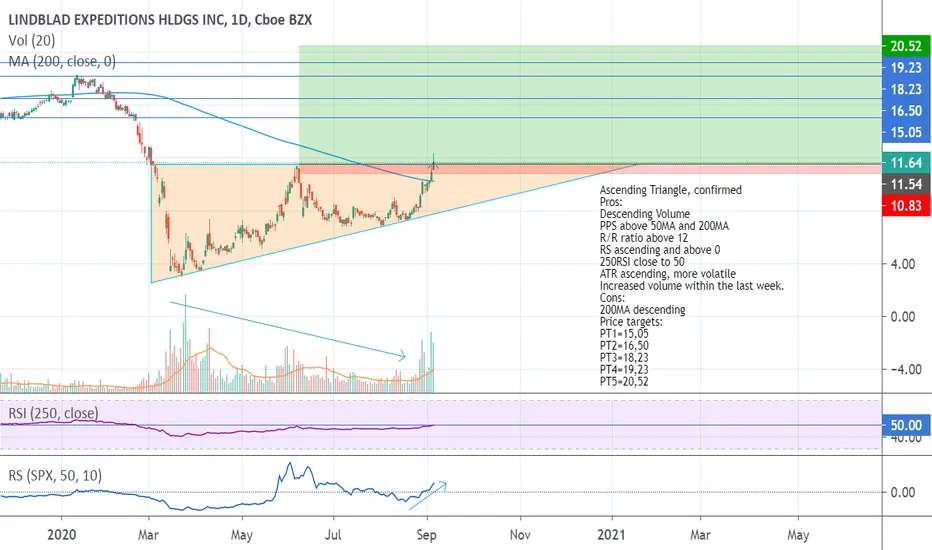Select the MA (200, close, 0) indicator label
The image size is (932, 550).
[62, 61]
